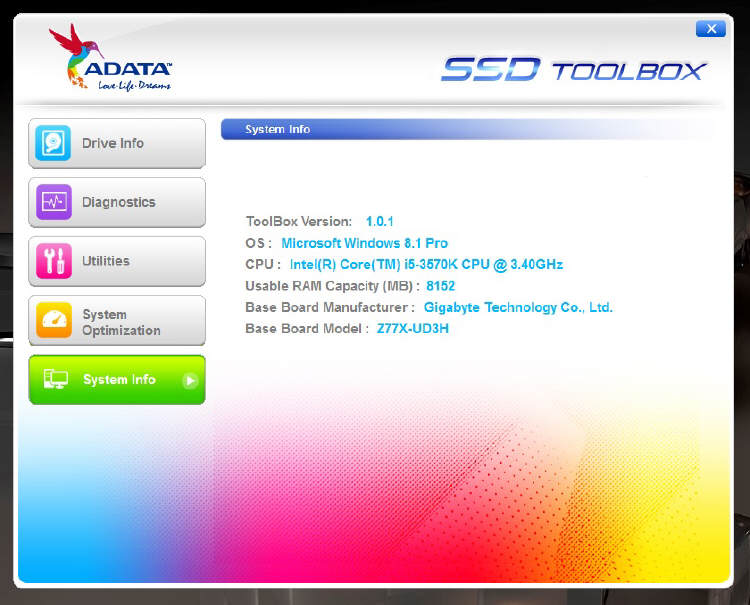The height and width of the screenshot is (605, 750).
Task: Click Gigabyte Technology Co., Ltd. text
Action: [x=518, y=307]
